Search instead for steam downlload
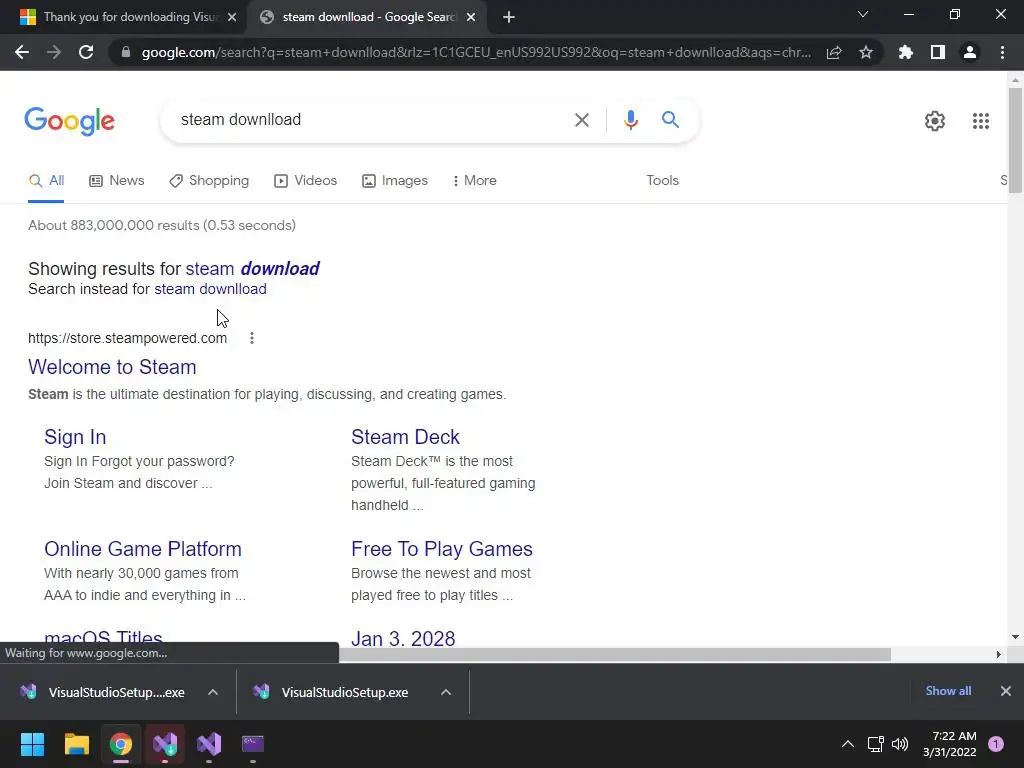1024x768 pixels. point(210,289)
